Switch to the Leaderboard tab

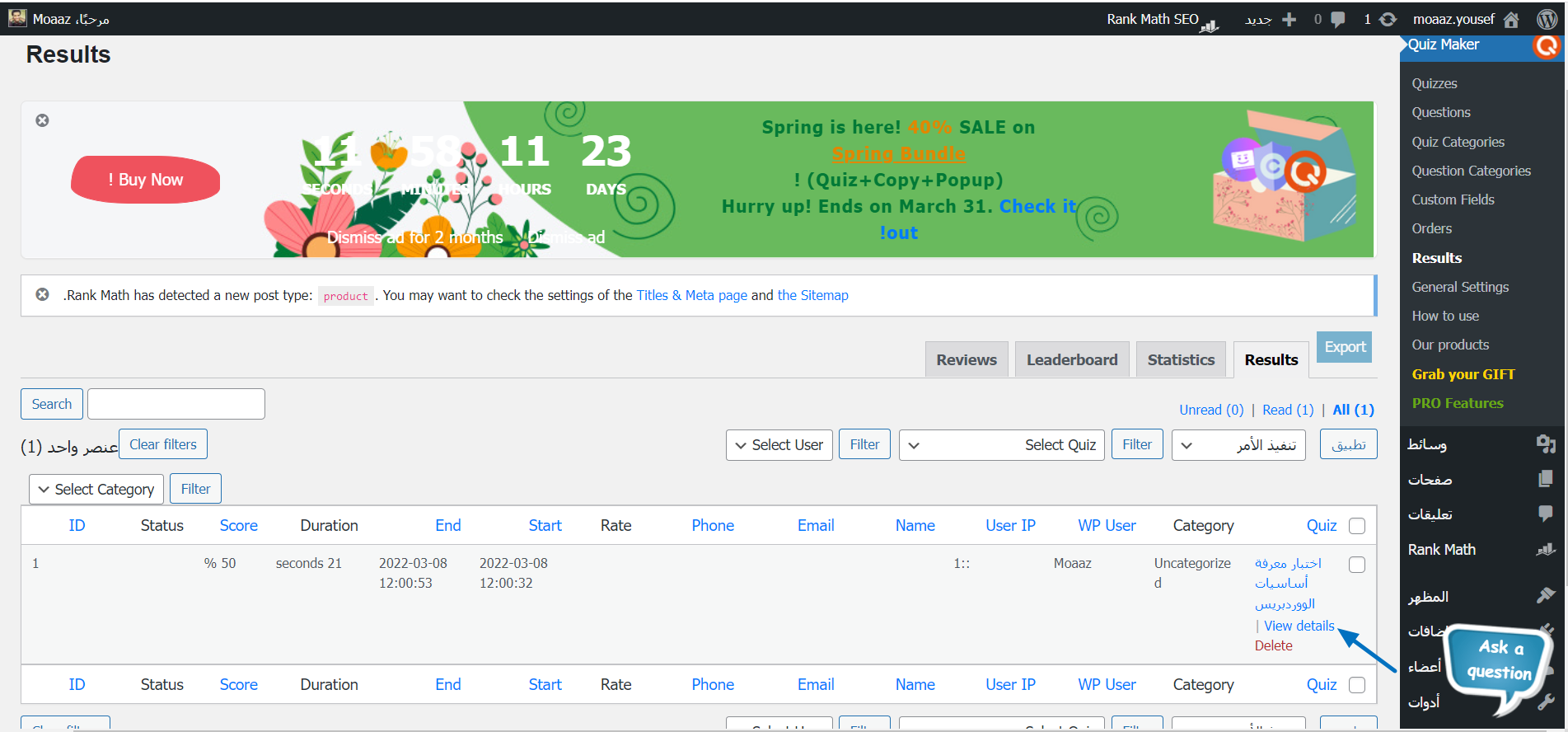tap(1072, 360)
